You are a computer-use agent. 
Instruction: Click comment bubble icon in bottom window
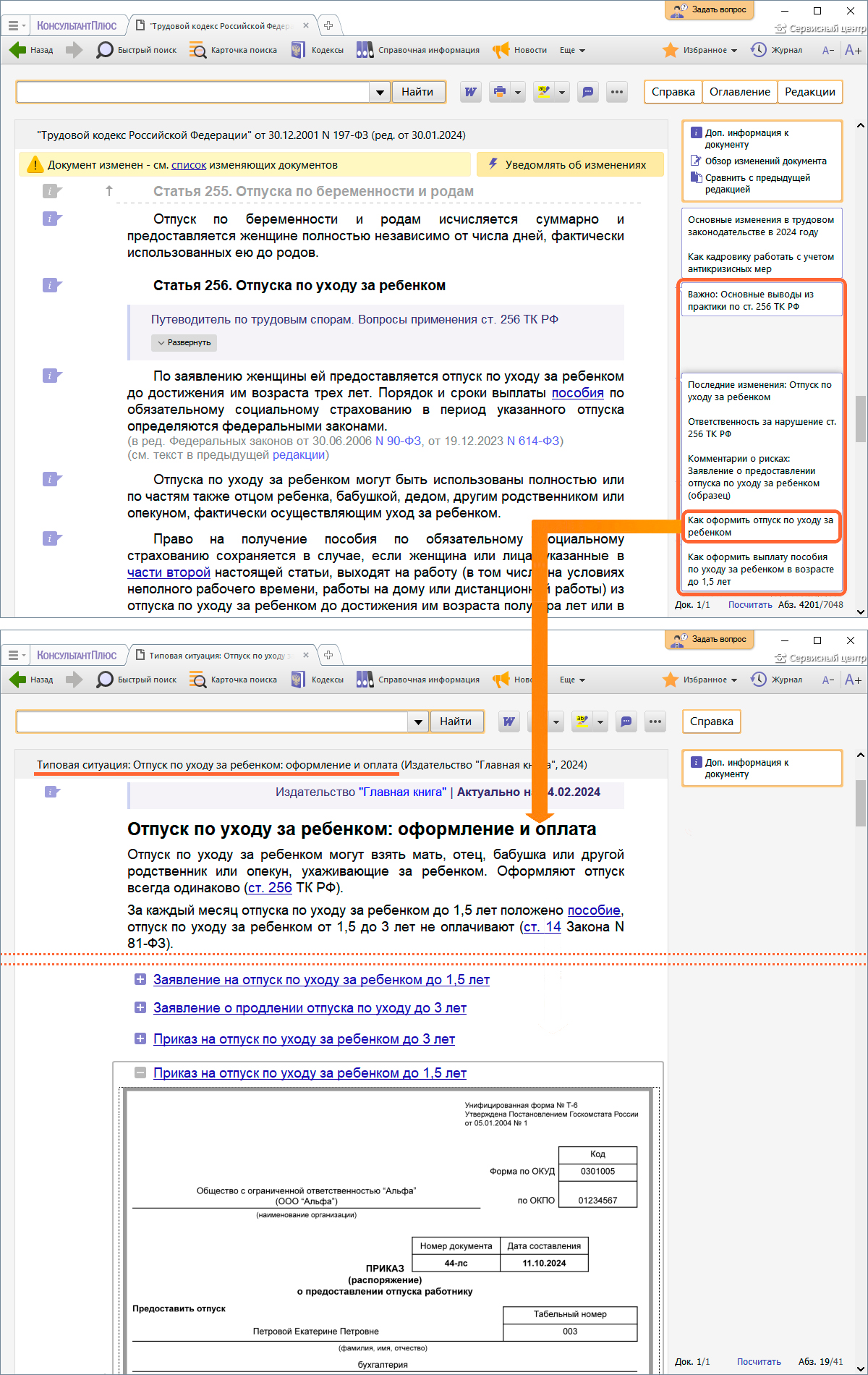click(626, 722)
